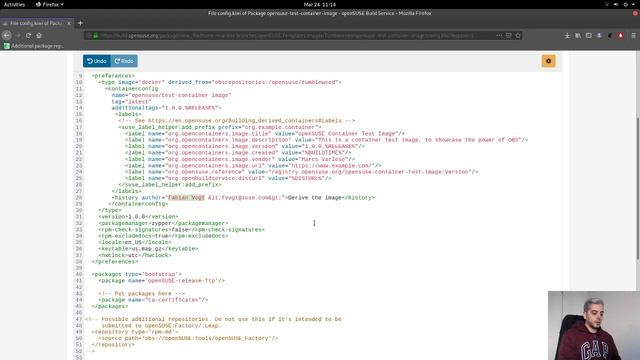Open the Additional package bookmark

coord(34,46)
